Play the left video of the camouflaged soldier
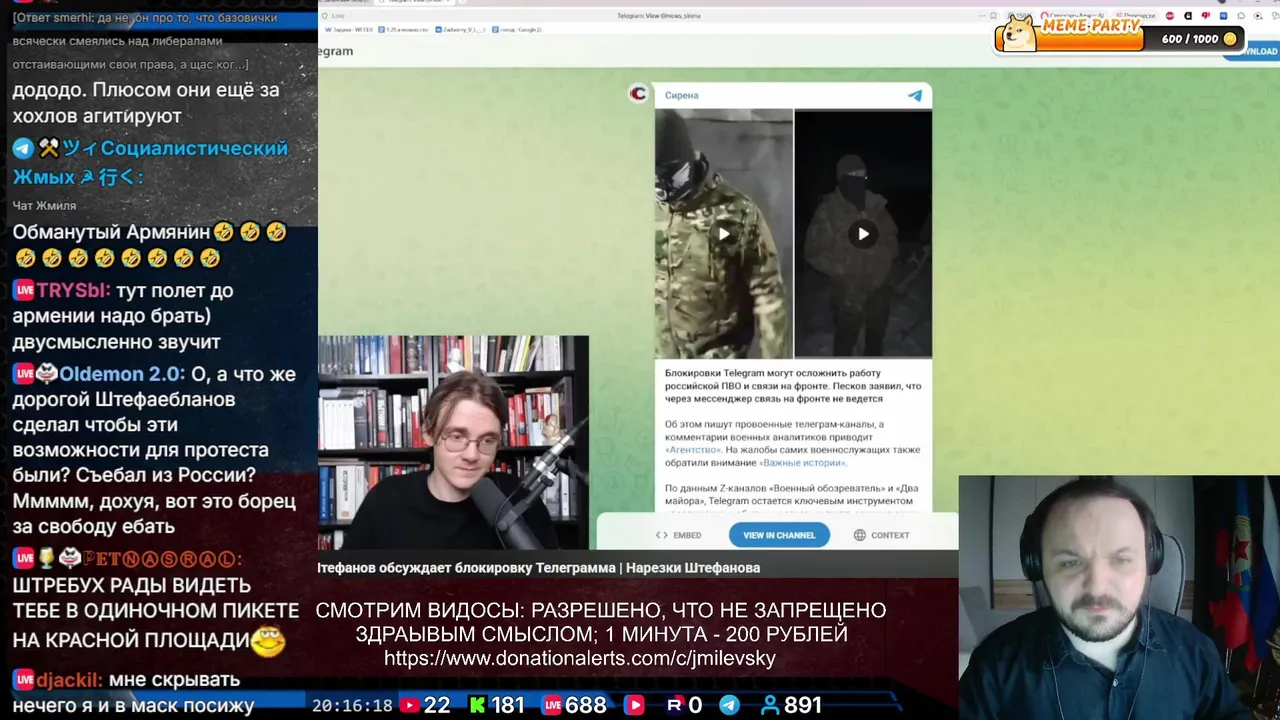 [724, 234]
